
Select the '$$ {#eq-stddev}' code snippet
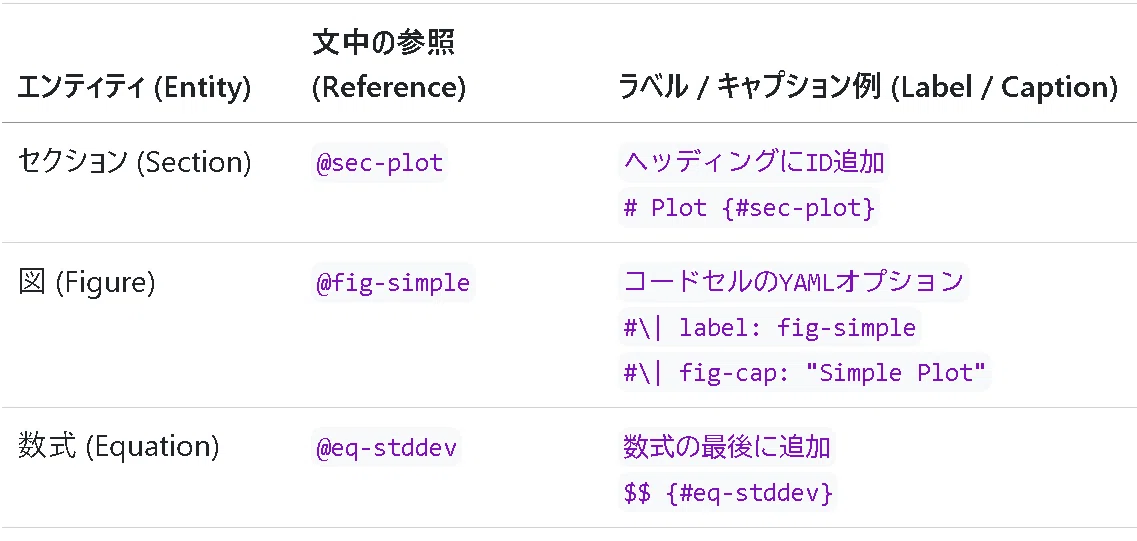pyautogui.click(x=727, y=493)
